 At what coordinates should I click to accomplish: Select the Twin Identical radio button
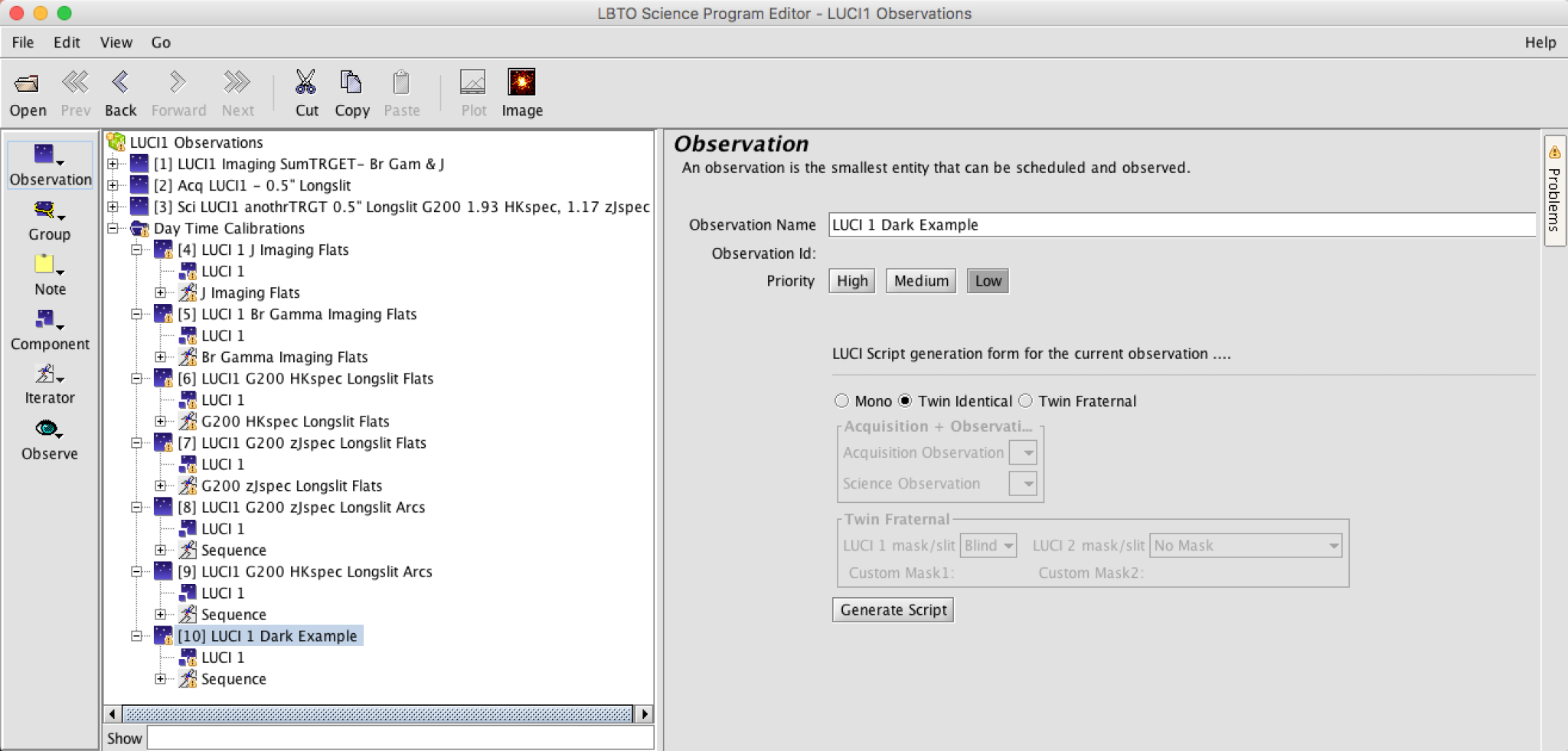[905, 401]
